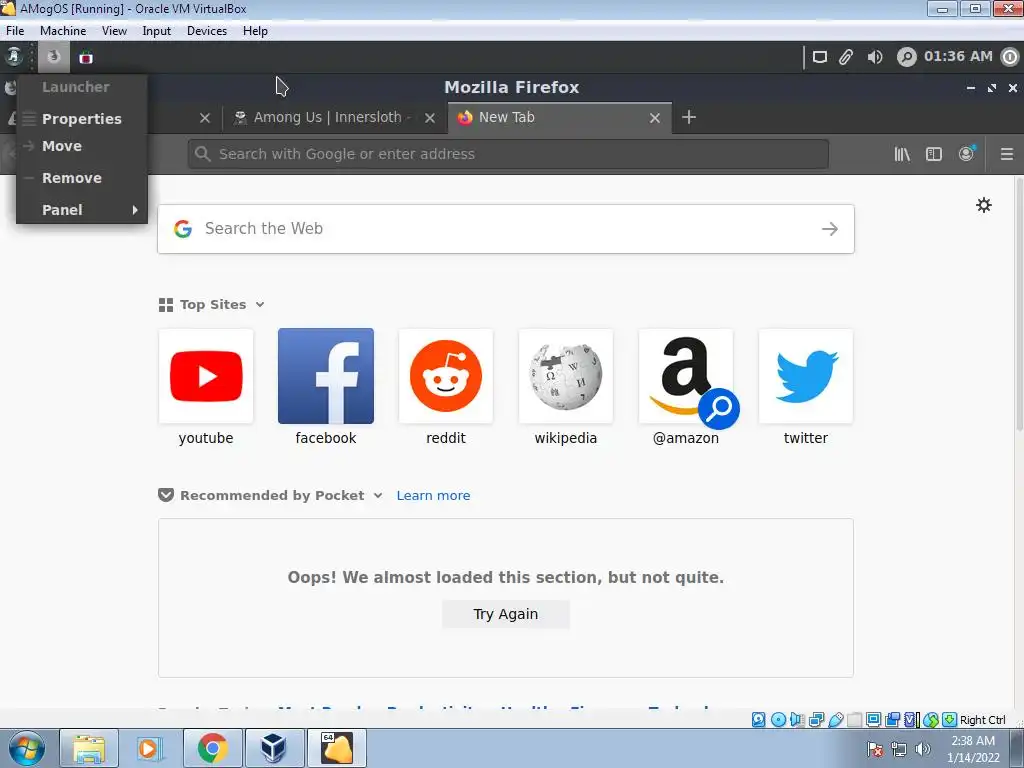Click VirtualBox CPU virtualization status icon
This screenshot has width=1024, height=768.
911,720
